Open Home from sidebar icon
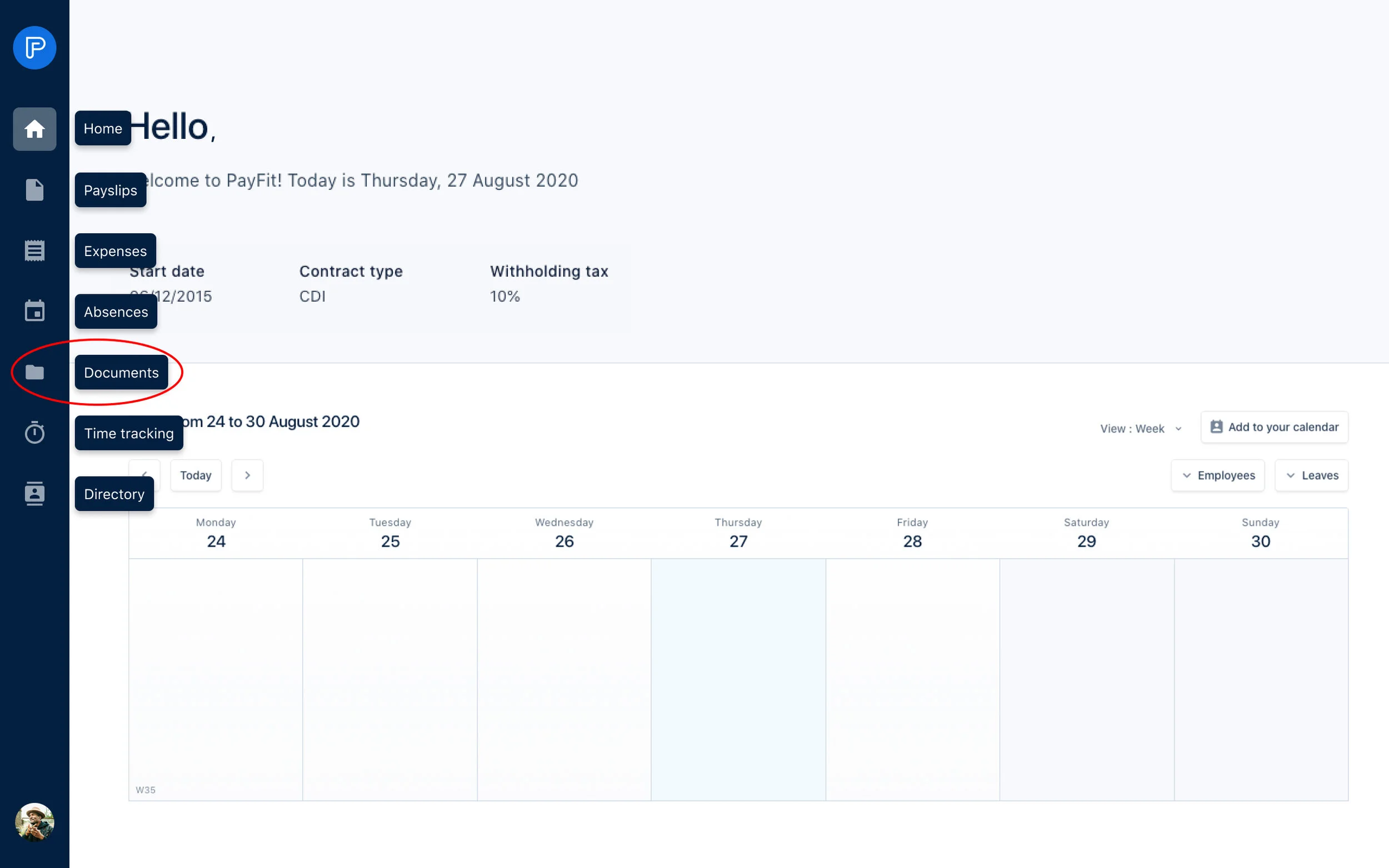 [34, 129]
